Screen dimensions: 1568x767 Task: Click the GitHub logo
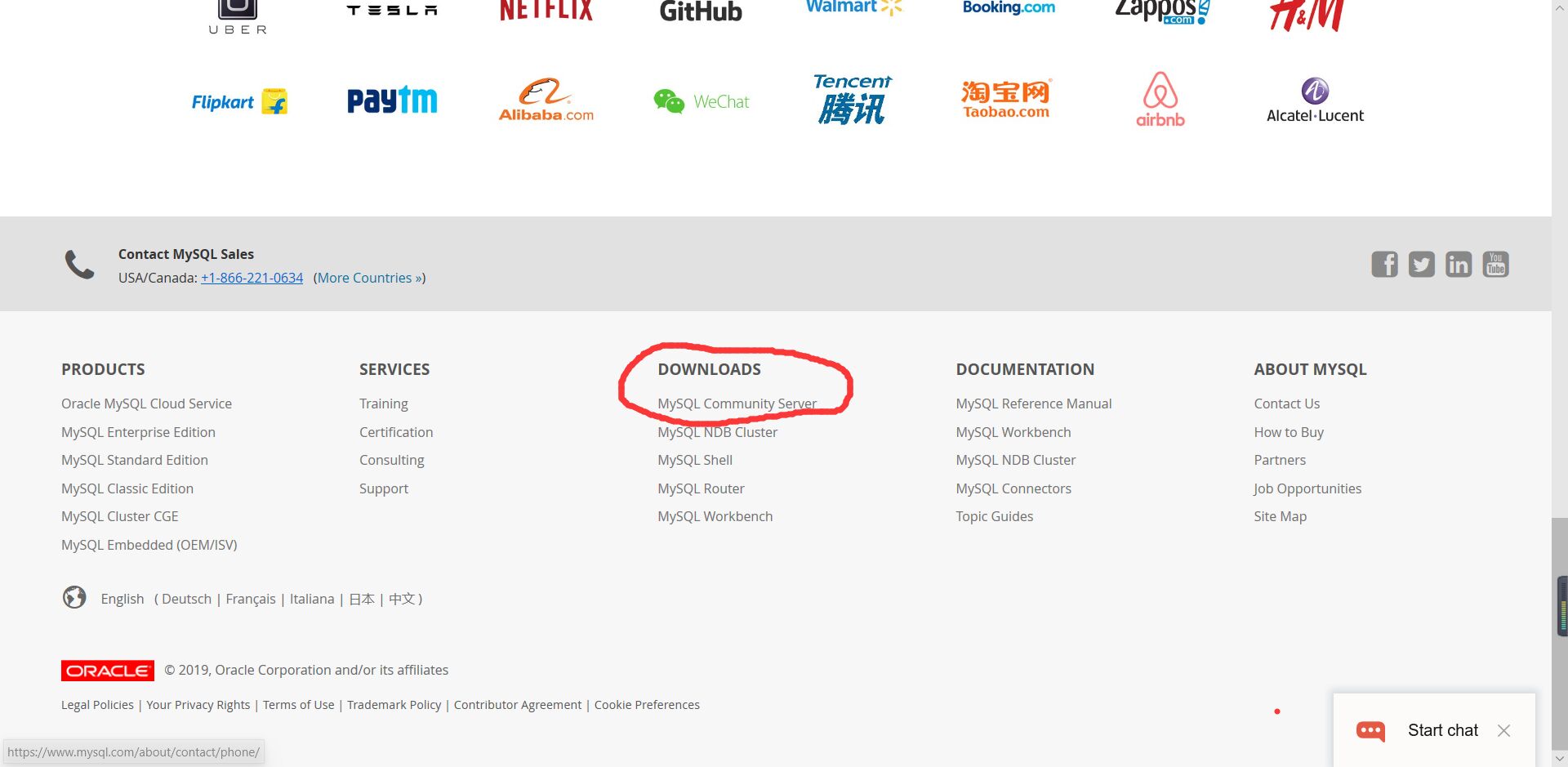pos(701,11)
